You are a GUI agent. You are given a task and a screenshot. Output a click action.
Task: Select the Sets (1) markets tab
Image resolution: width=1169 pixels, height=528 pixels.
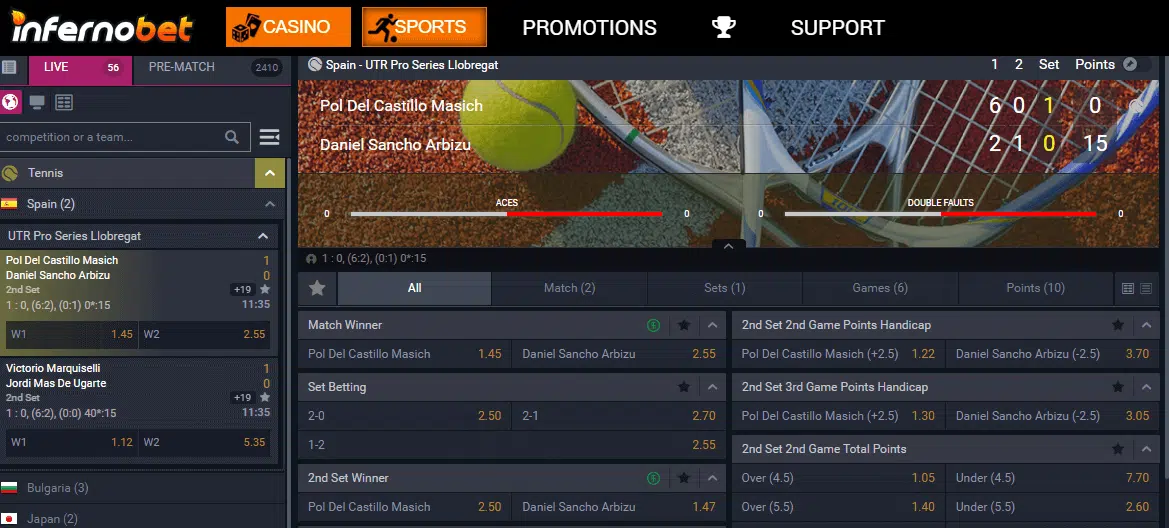(725, 288)
